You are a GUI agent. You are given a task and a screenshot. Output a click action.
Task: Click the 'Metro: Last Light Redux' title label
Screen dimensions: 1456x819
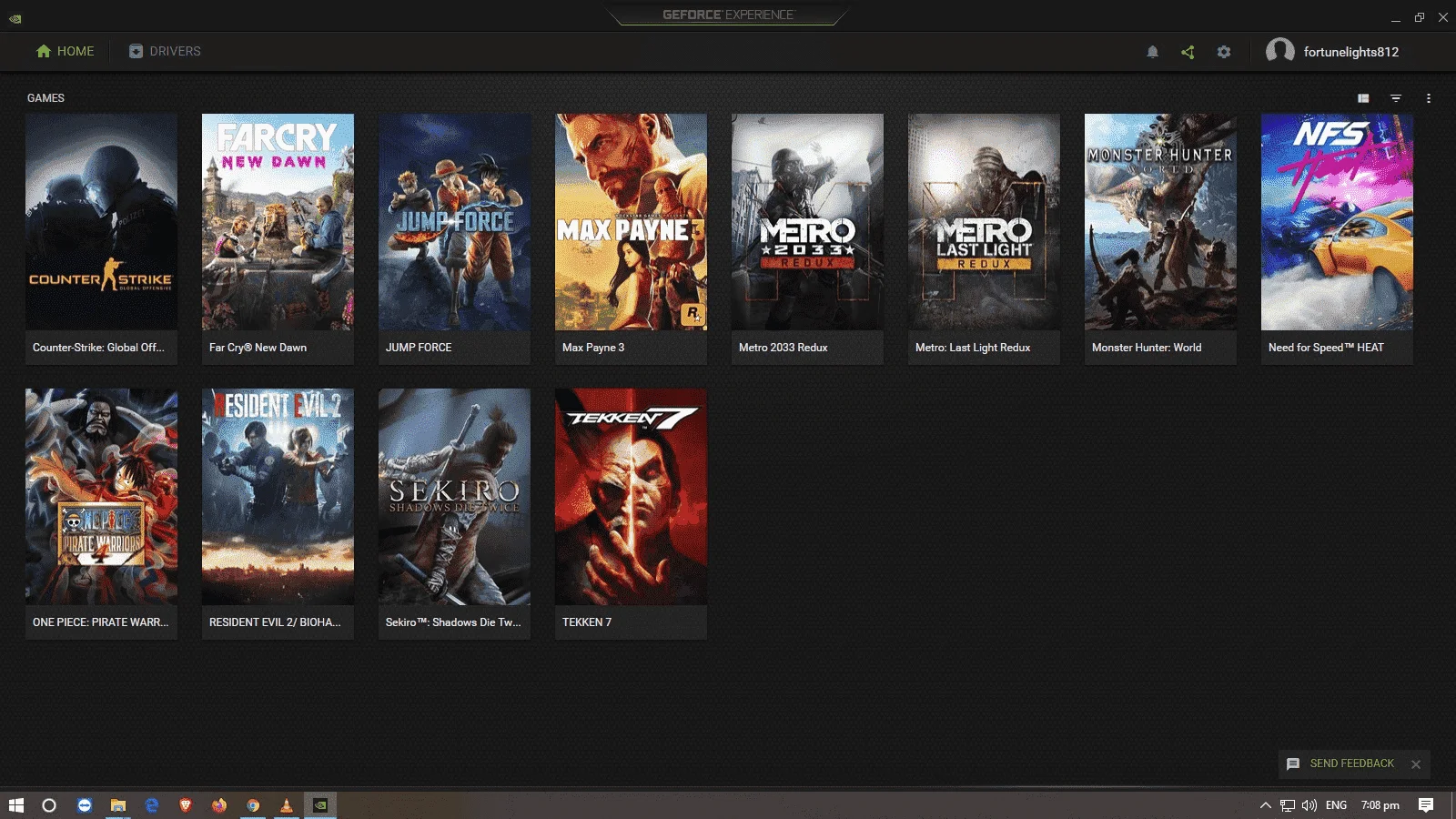(973, 348)
